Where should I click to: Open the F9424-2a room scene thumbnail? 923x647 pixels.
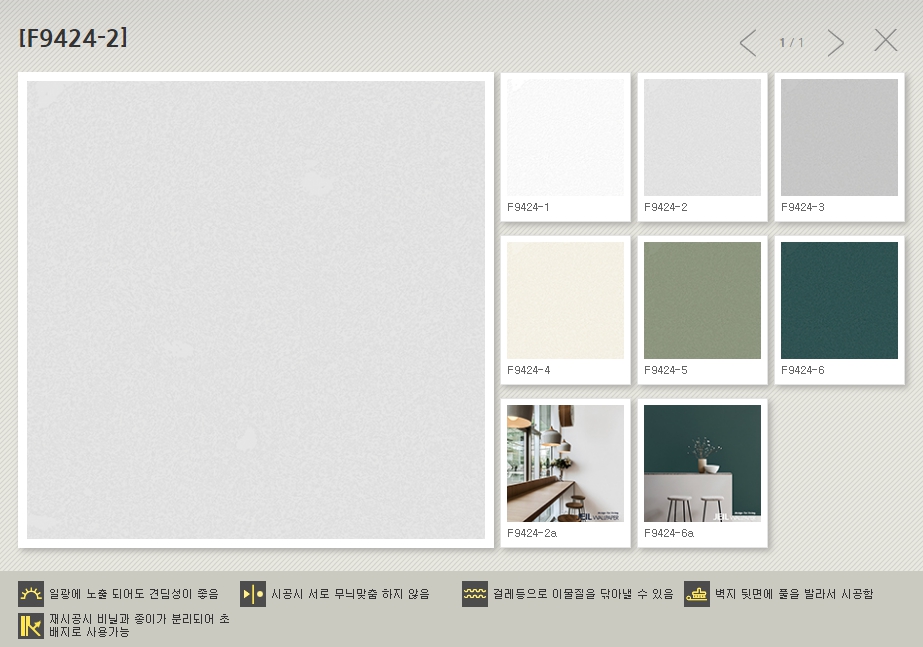(x=565, y=463)
